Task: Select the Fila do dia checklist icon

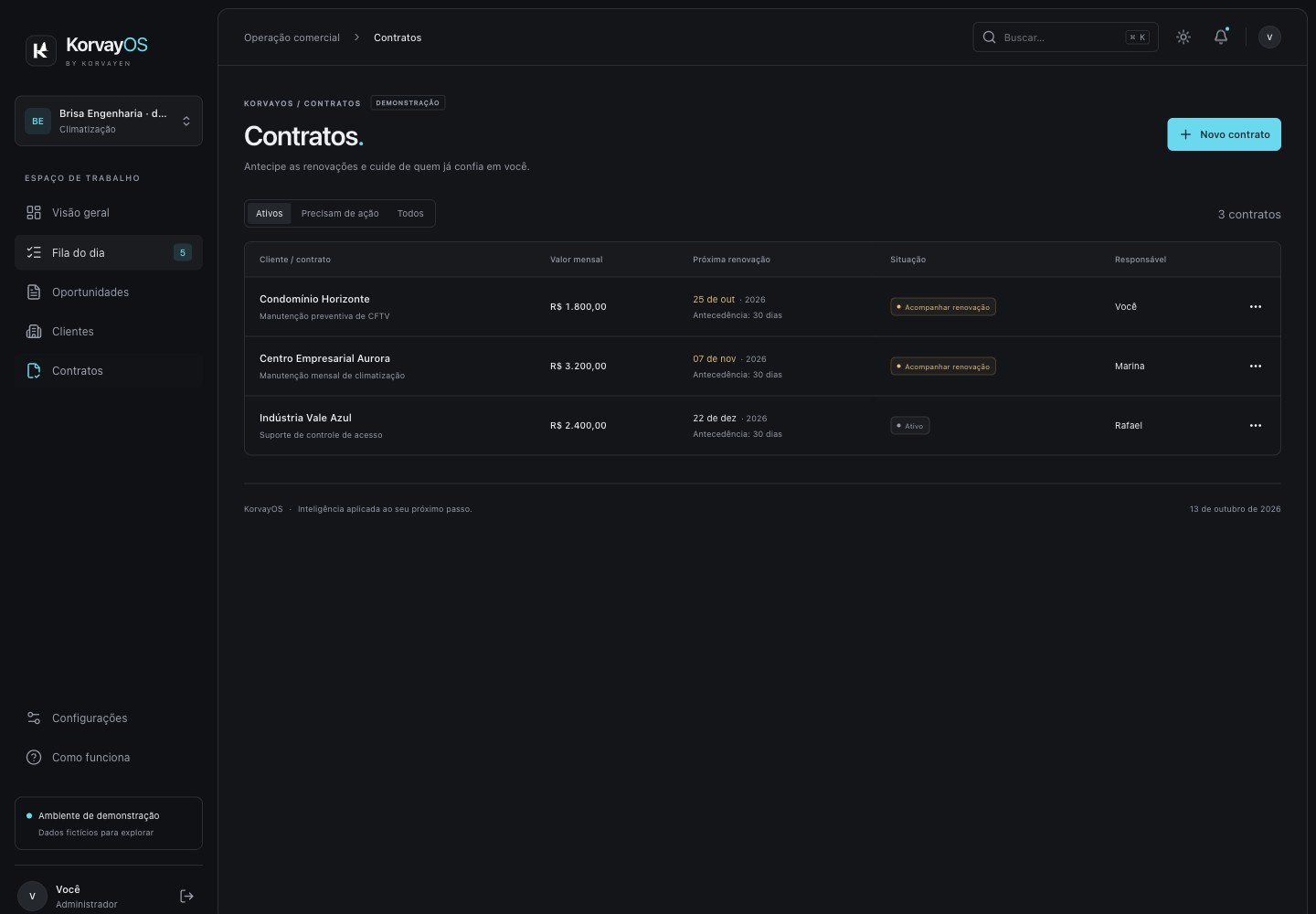Action: click(x=34, y=252)
